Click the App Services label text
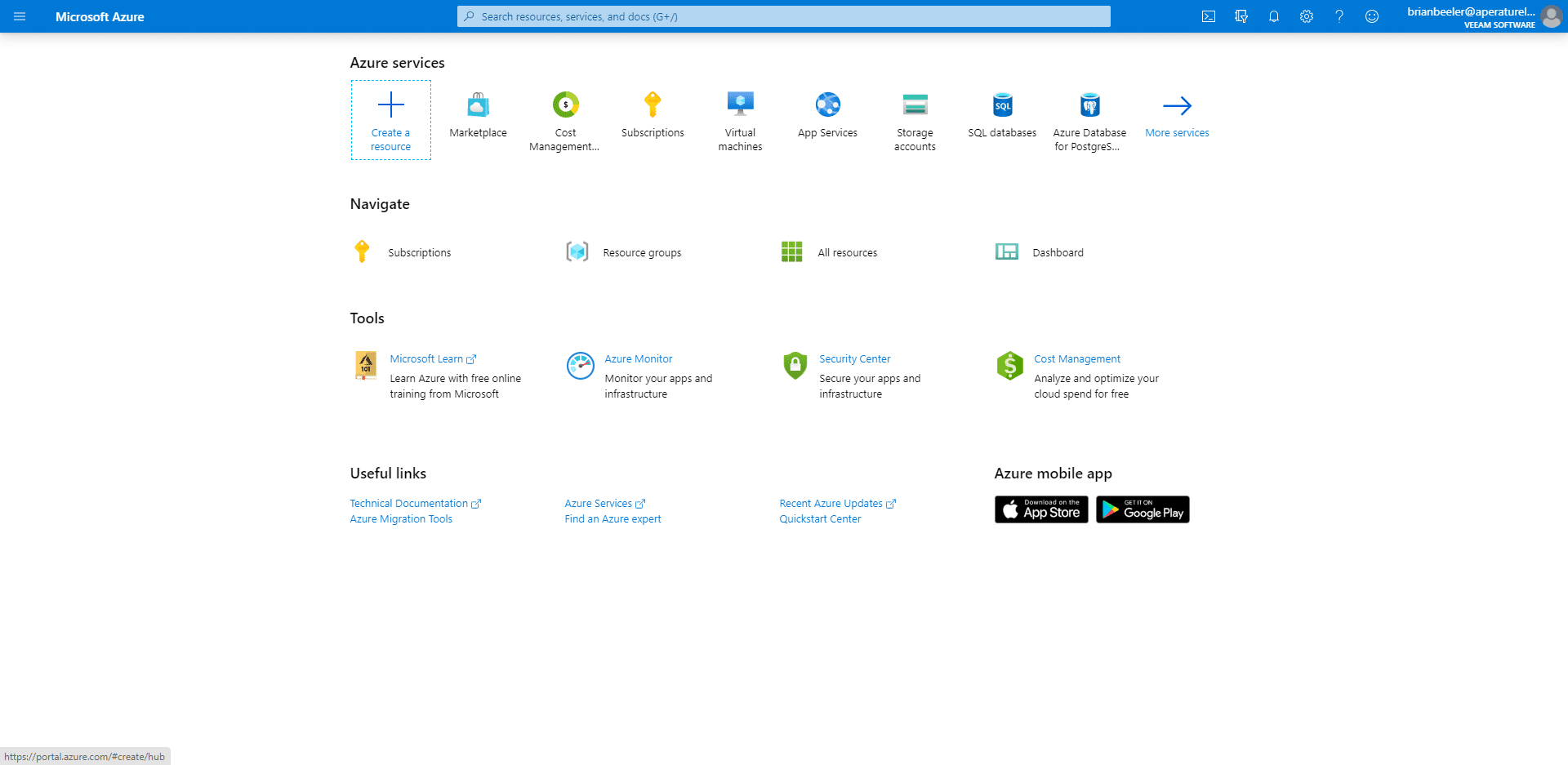1568x765 pixels. click(828, 133)
